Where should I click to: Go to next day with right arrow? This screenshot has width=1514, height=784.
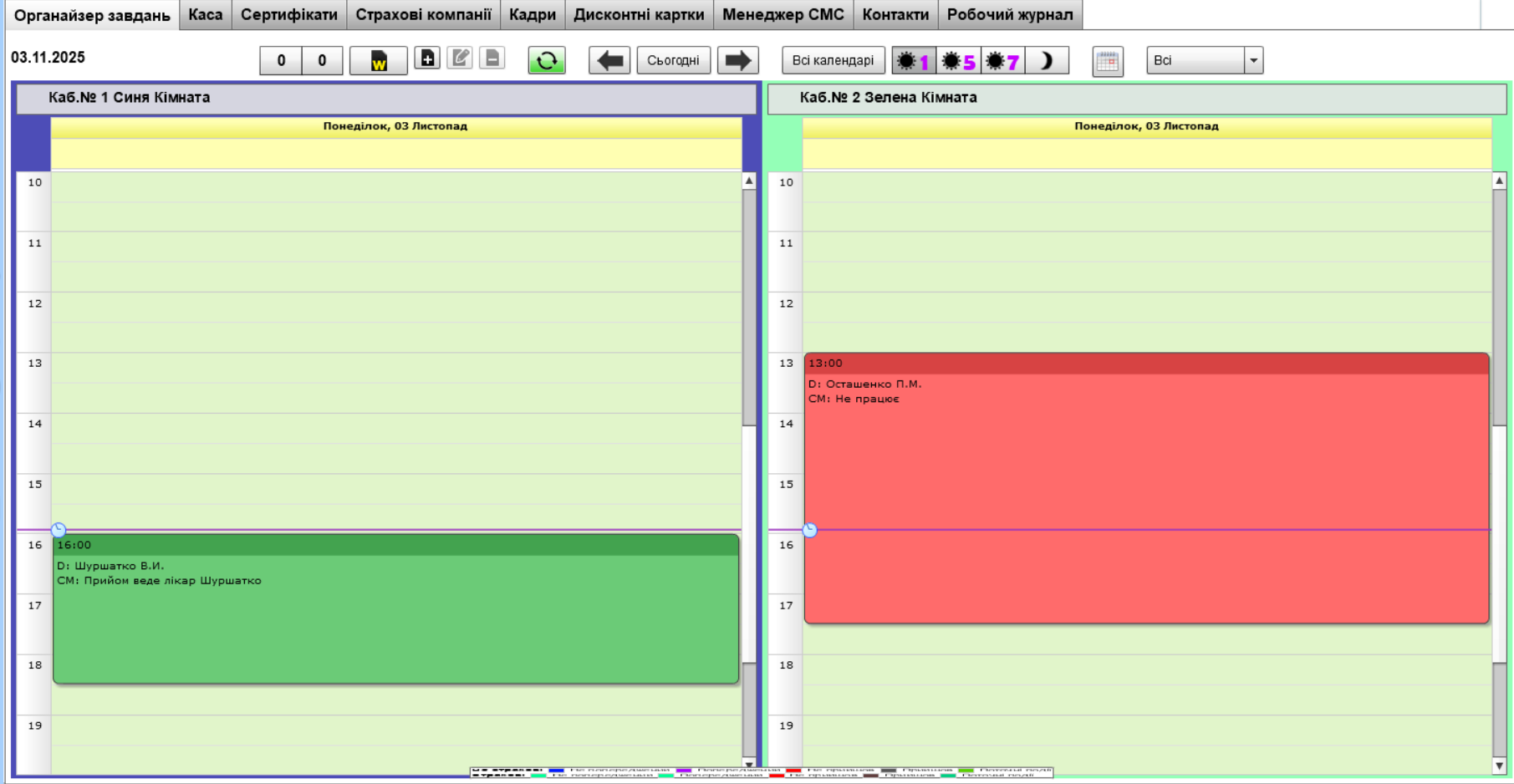point(737,60)
